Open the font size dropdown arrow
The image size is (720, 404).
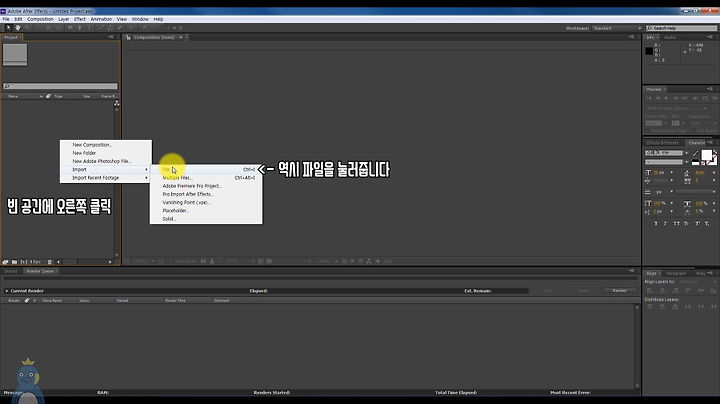[x=672, y=173]
